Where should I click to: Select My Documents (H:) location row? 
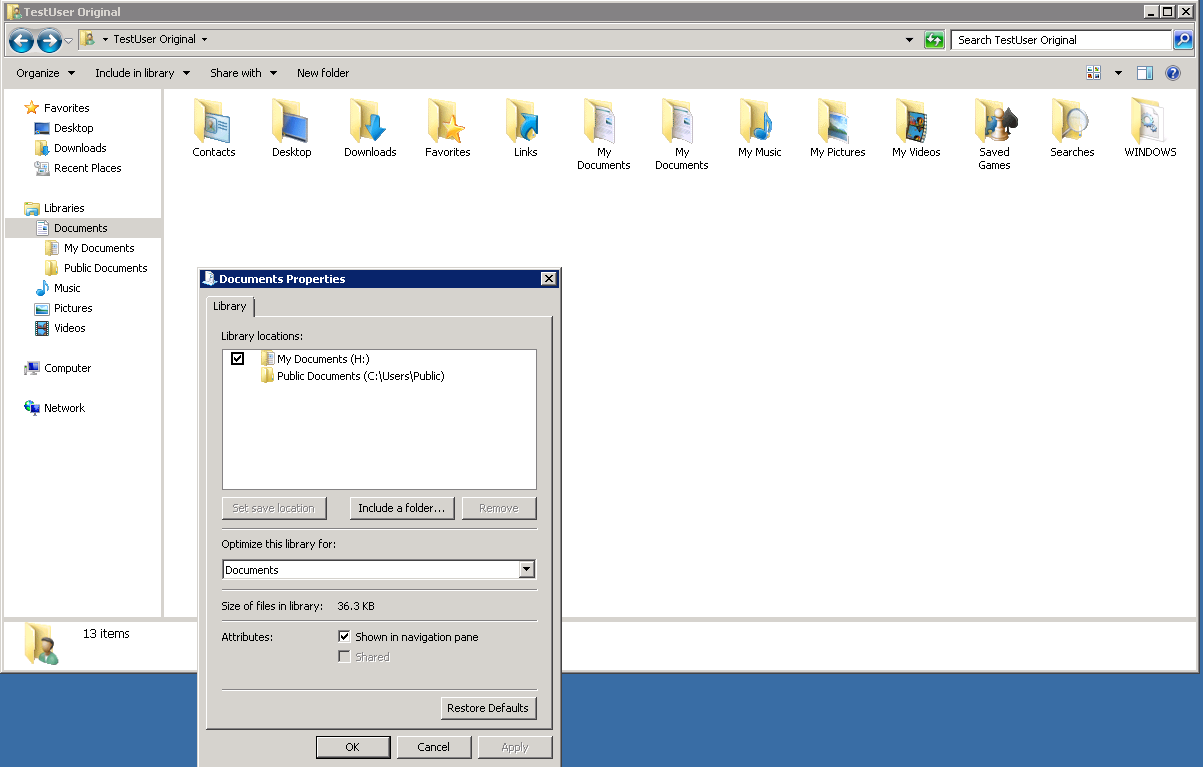point(317,359)
